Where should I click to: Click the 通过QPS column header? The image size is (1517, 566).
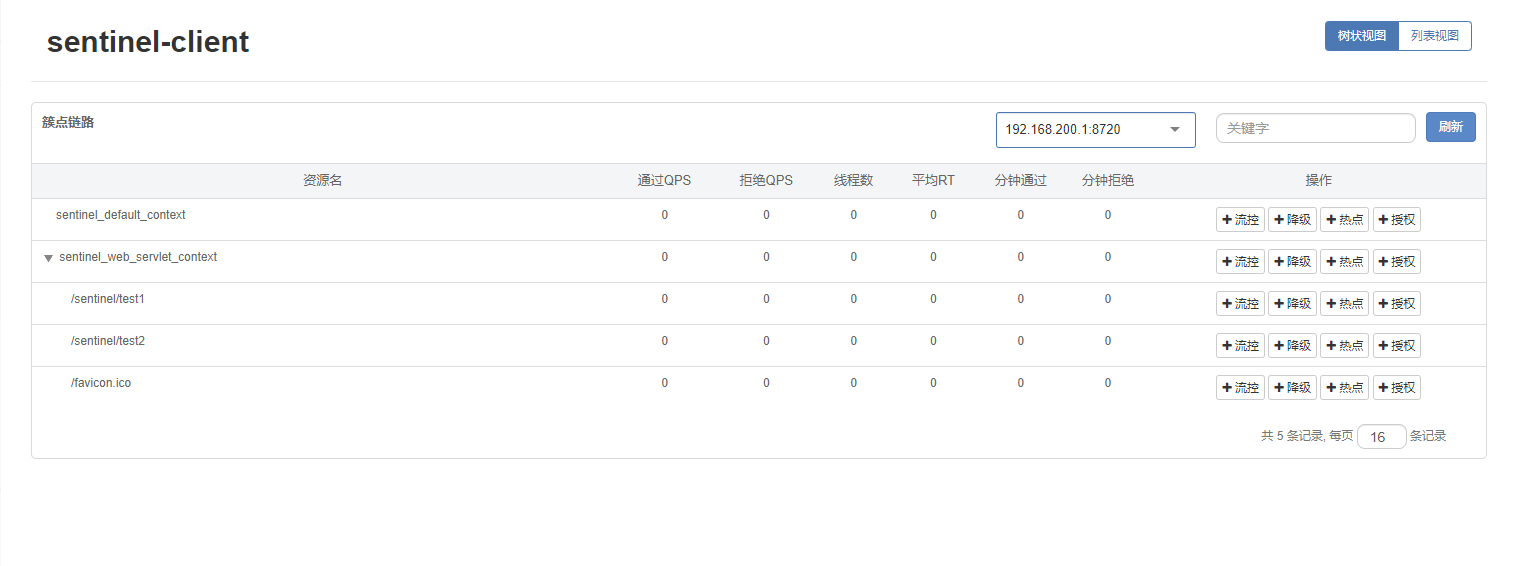(x=664, y=181)
